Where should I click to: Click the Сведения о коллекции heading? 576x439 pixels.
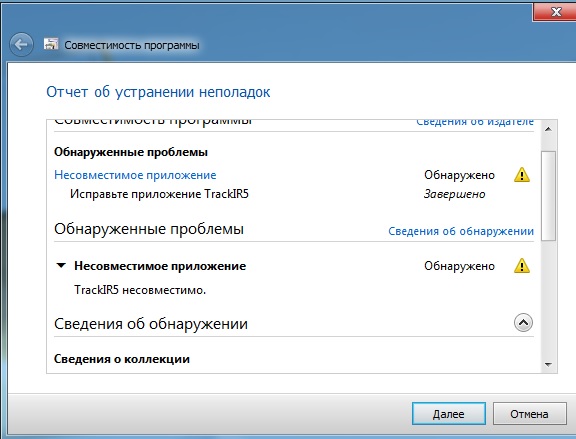(x=122, y=359)
